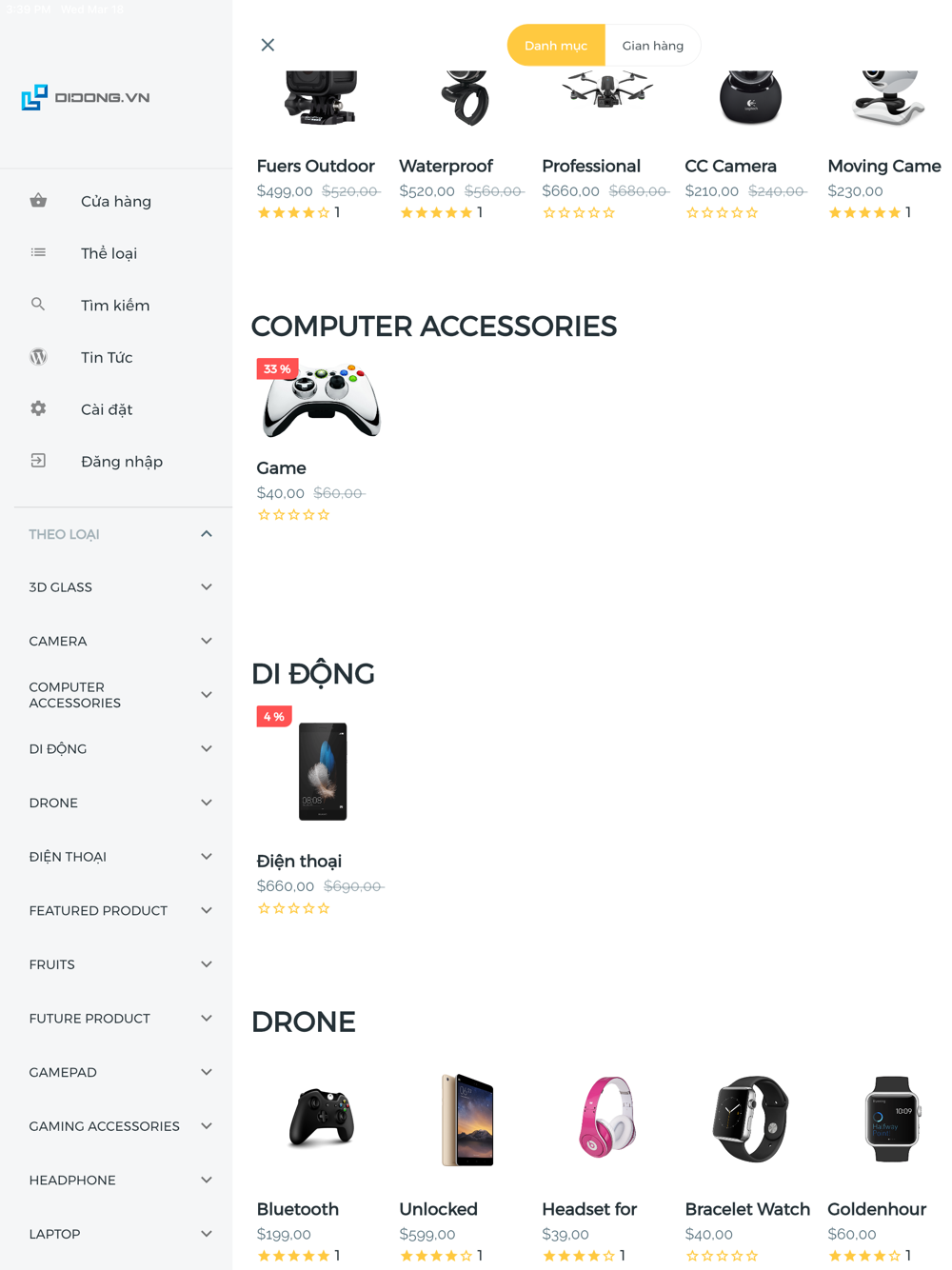
Task: Select the Tin Tức WordPress icon
Action: (x=38, y=357)
